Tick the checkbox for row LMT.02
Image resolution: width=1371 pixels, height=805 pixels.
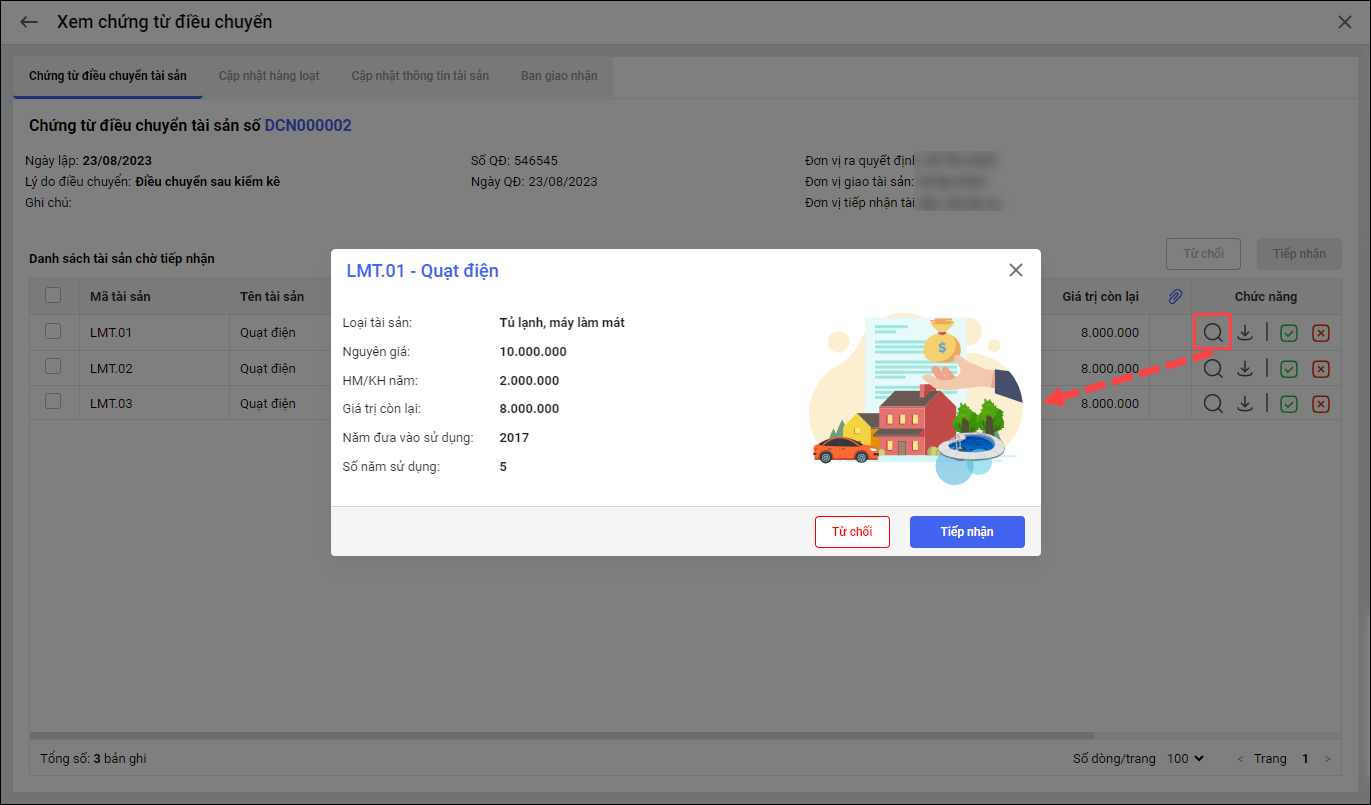coord(54,367)
